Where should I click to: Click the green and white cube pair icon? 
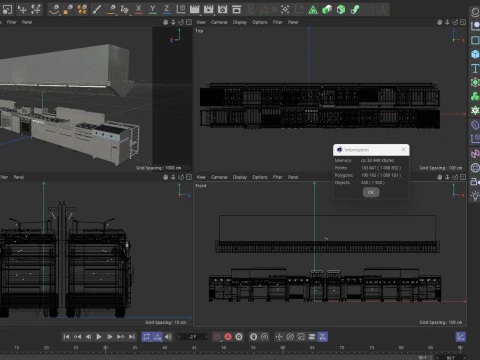point(327,9)
